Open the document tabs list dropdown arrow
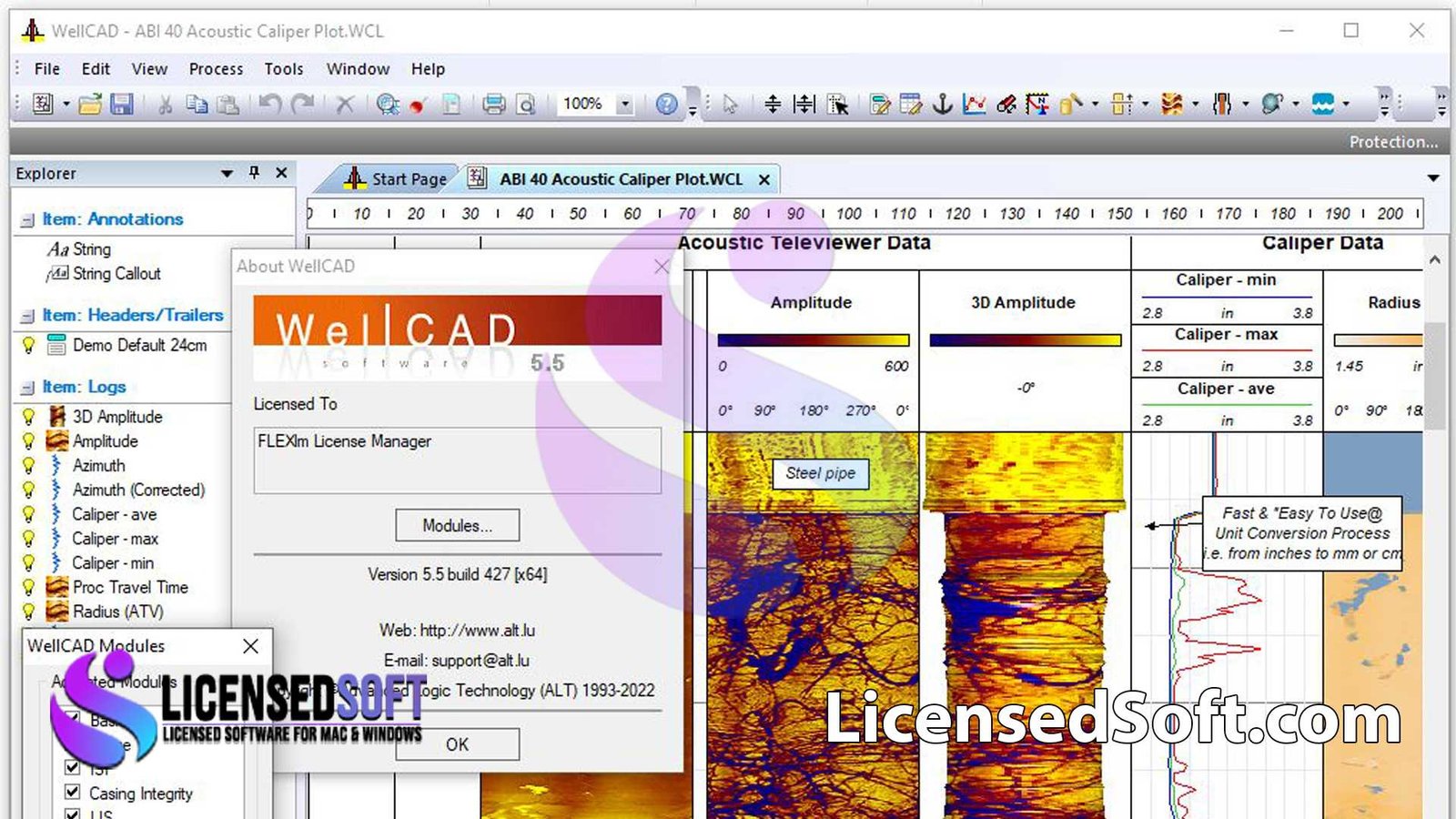Image resolution: width=1456 pixels, height=819 pixels. 1433,178
